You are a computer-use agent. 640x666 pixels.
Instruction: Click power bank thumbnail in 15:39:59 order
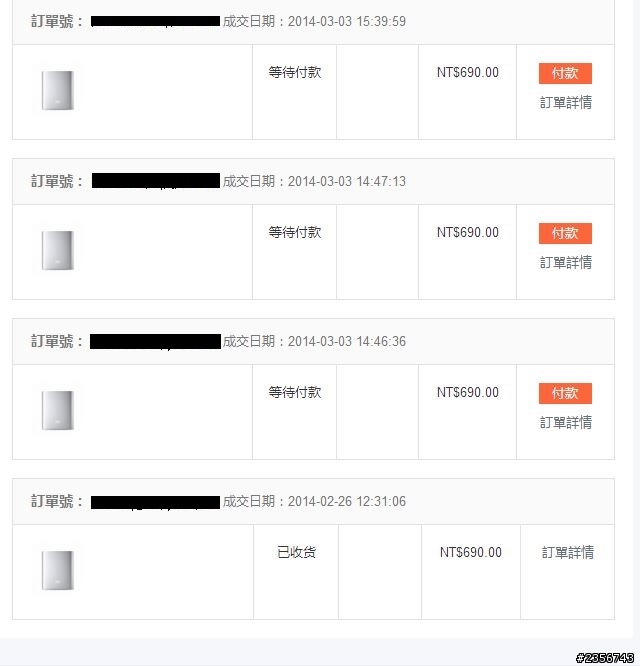pyautogui.click(x=57, y=91)
